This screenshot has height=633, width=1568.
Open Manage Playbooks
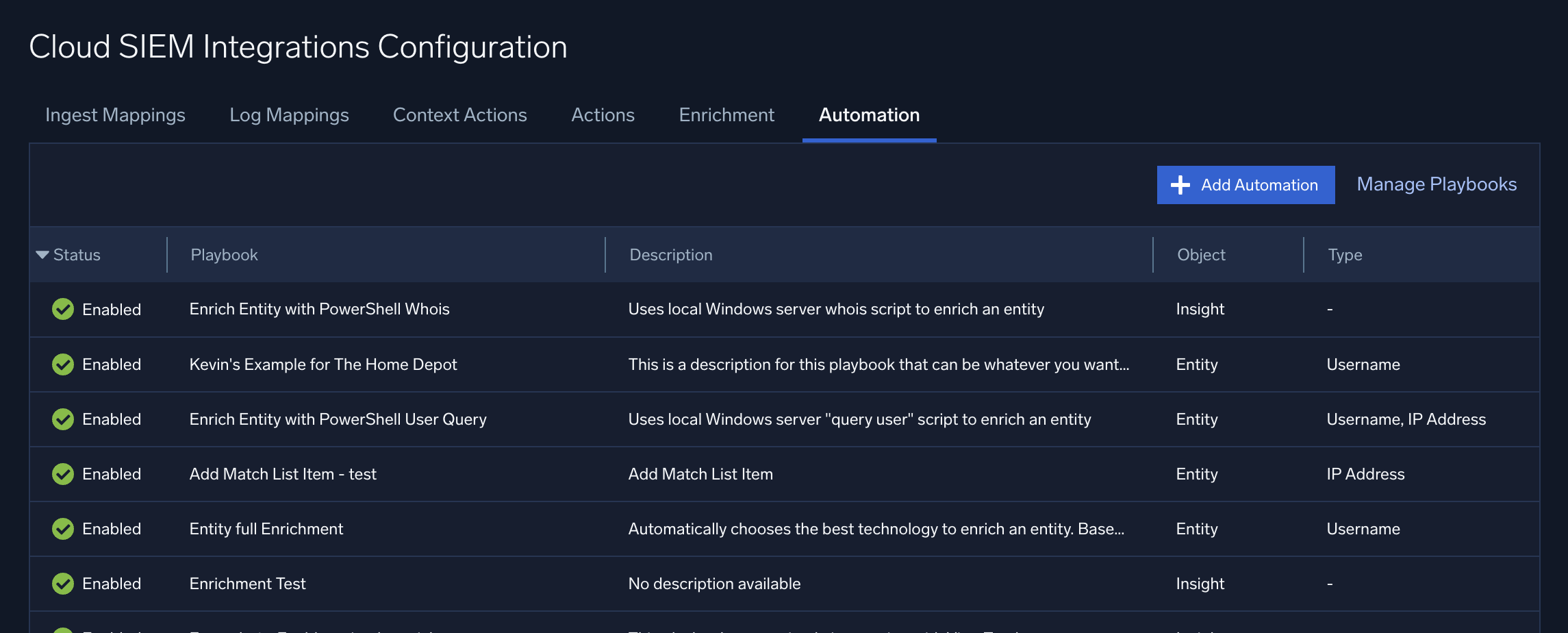tap(1436, 184)
